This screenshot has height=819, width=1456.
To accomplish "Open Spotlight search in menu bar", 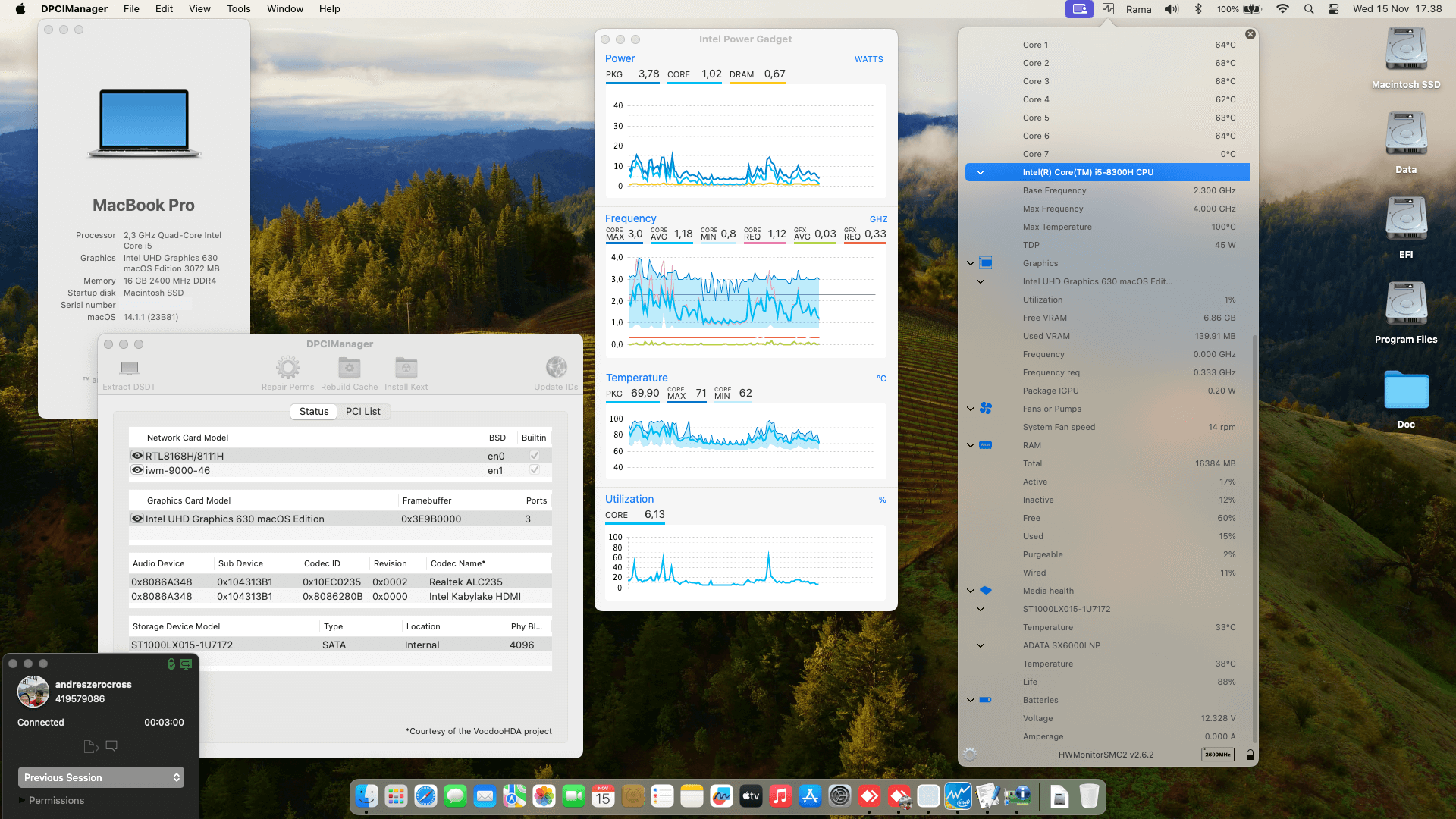I will [x=1308, y=9].
